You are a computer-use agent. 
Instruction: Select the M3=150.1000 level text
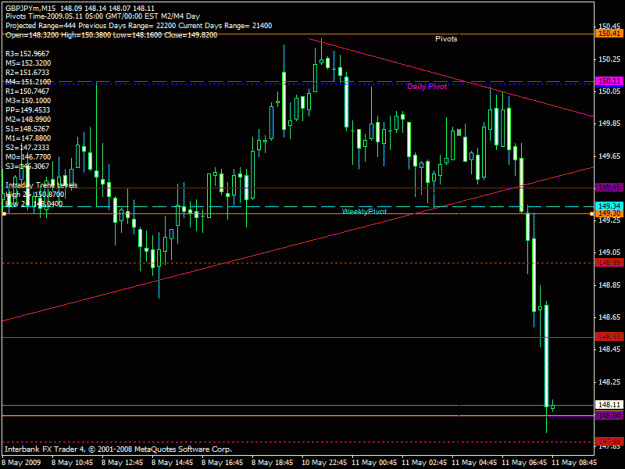[28, 101]
